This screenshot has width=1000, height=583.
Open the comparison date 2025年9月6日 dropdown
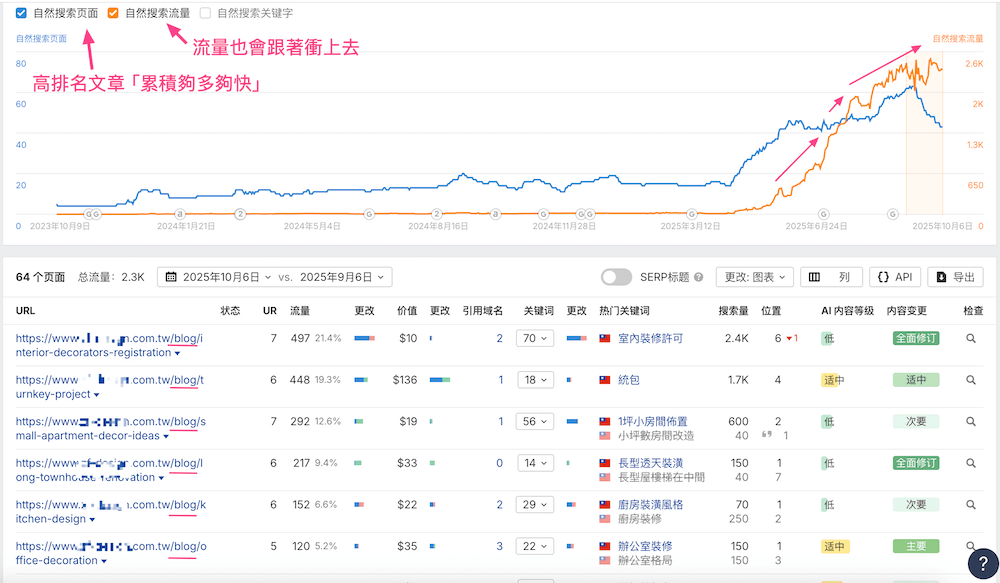click(x=345, y=277)
